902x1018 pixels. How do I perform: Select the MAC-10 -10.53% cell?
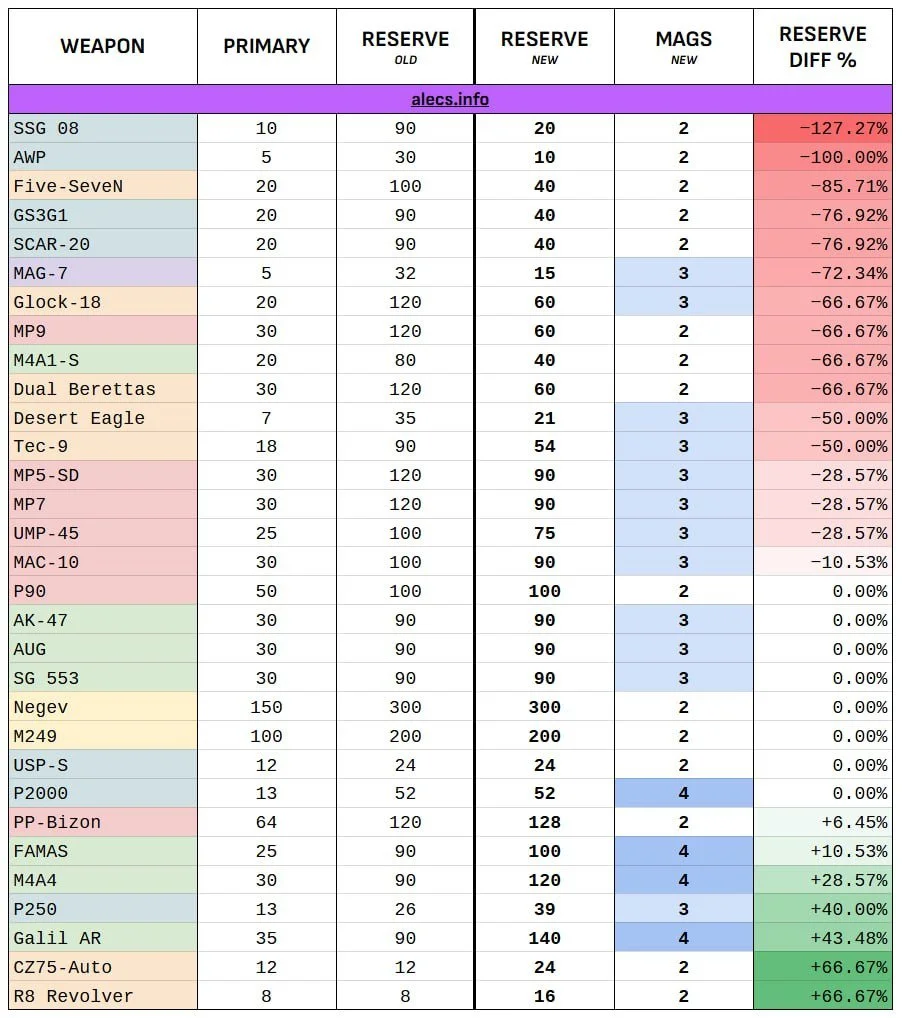tap(823, 562)
